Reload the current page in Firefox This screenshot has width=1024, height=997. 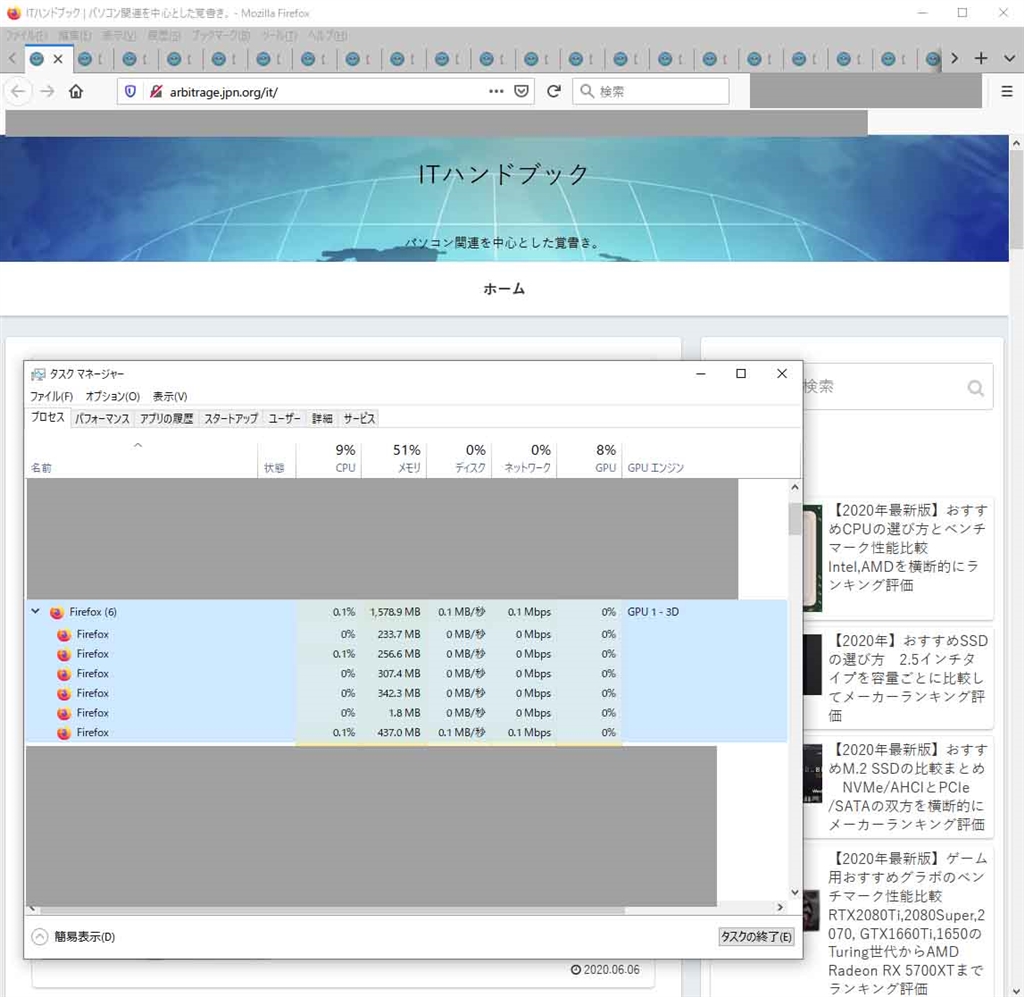point(553,91)
